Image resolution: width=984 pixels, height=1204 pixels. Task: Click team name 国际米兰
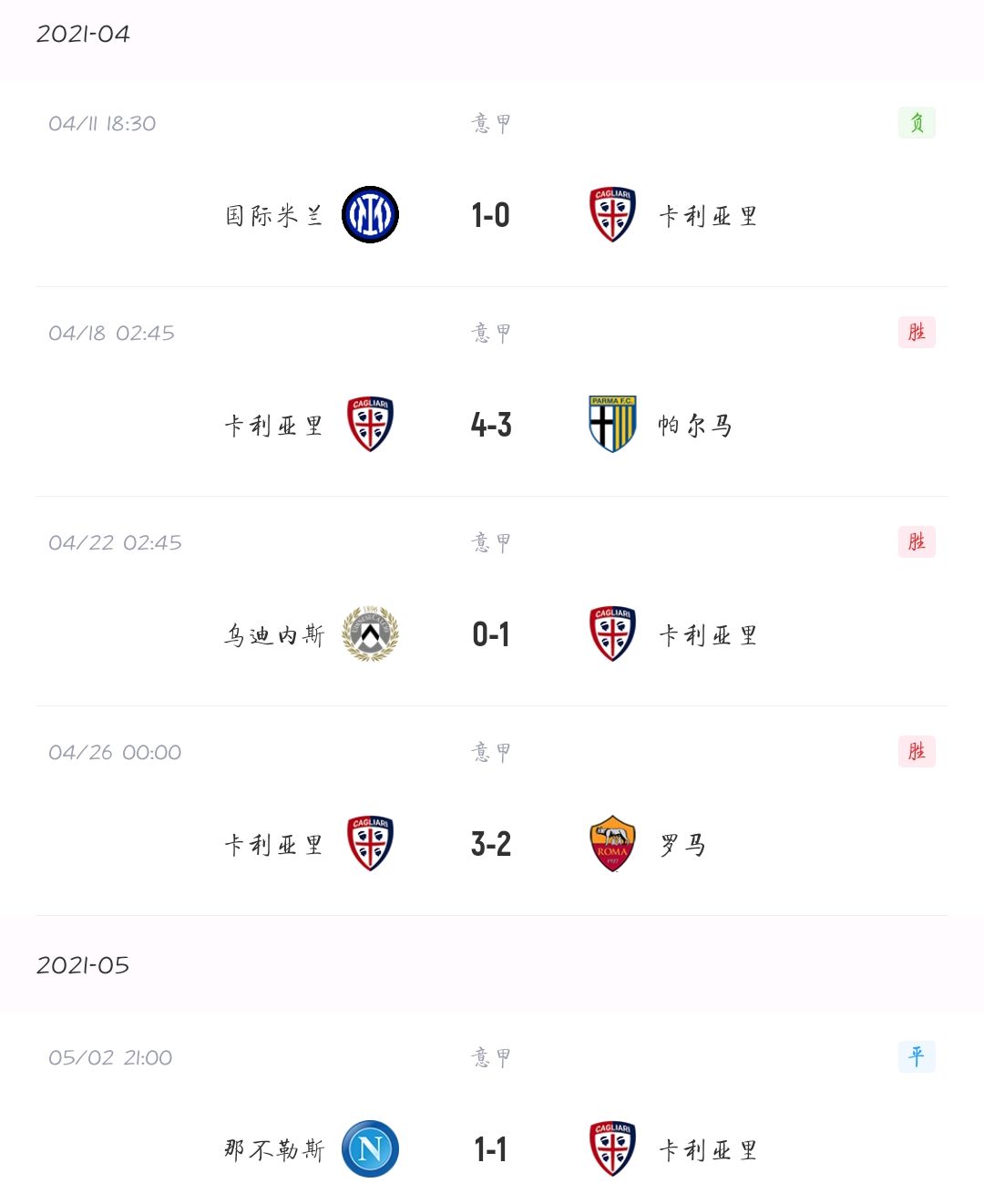pyautogui.click(x=274, y=216)
